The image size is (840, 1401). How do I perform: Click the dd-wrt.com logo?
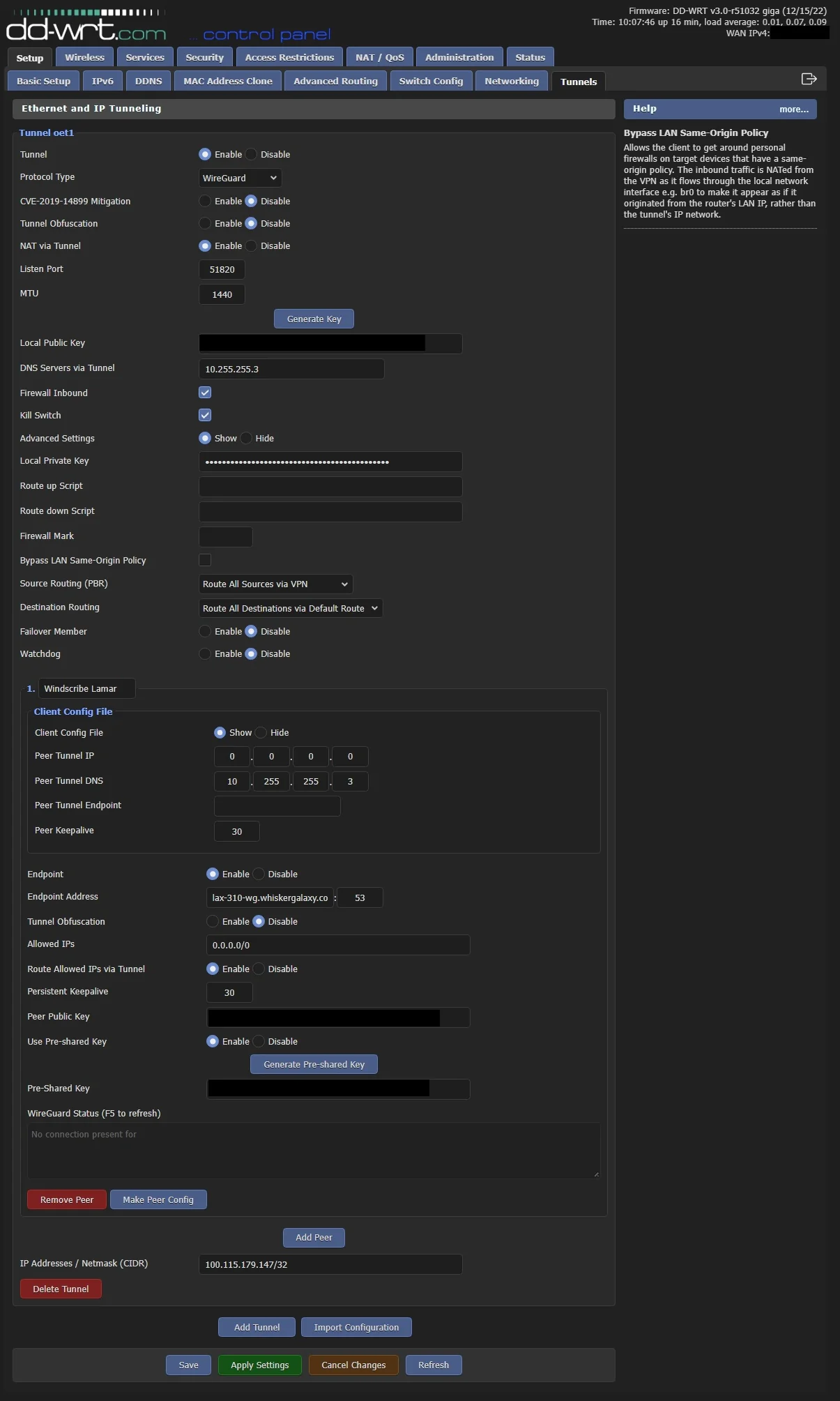coord(86,29)
